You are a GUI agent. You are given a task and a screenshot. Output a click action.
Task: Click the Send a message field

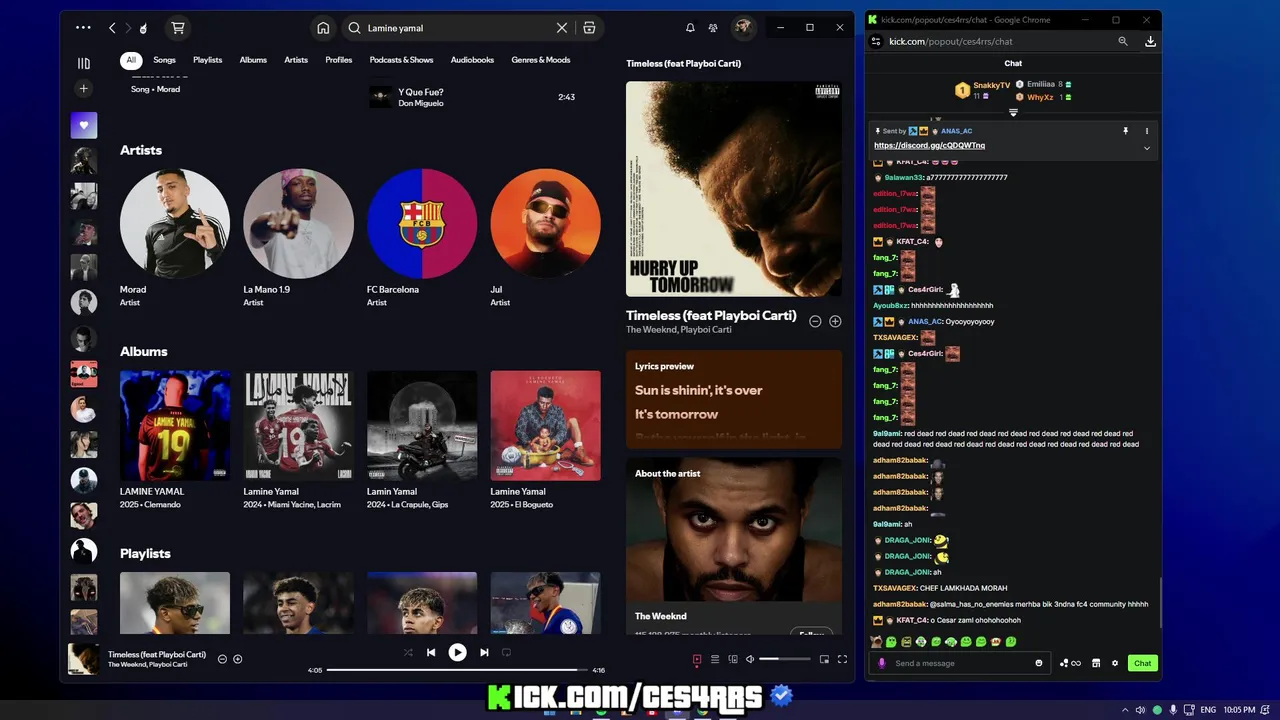pos(962,663)
